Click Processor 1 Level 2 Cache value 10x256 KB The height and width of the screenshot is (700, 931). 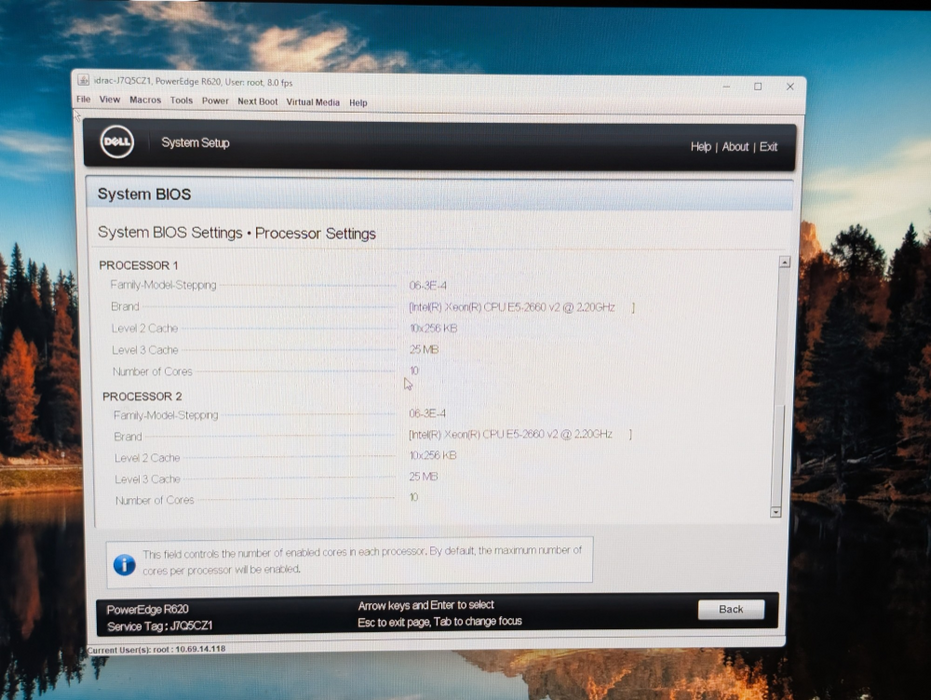[x=433, y=328]
